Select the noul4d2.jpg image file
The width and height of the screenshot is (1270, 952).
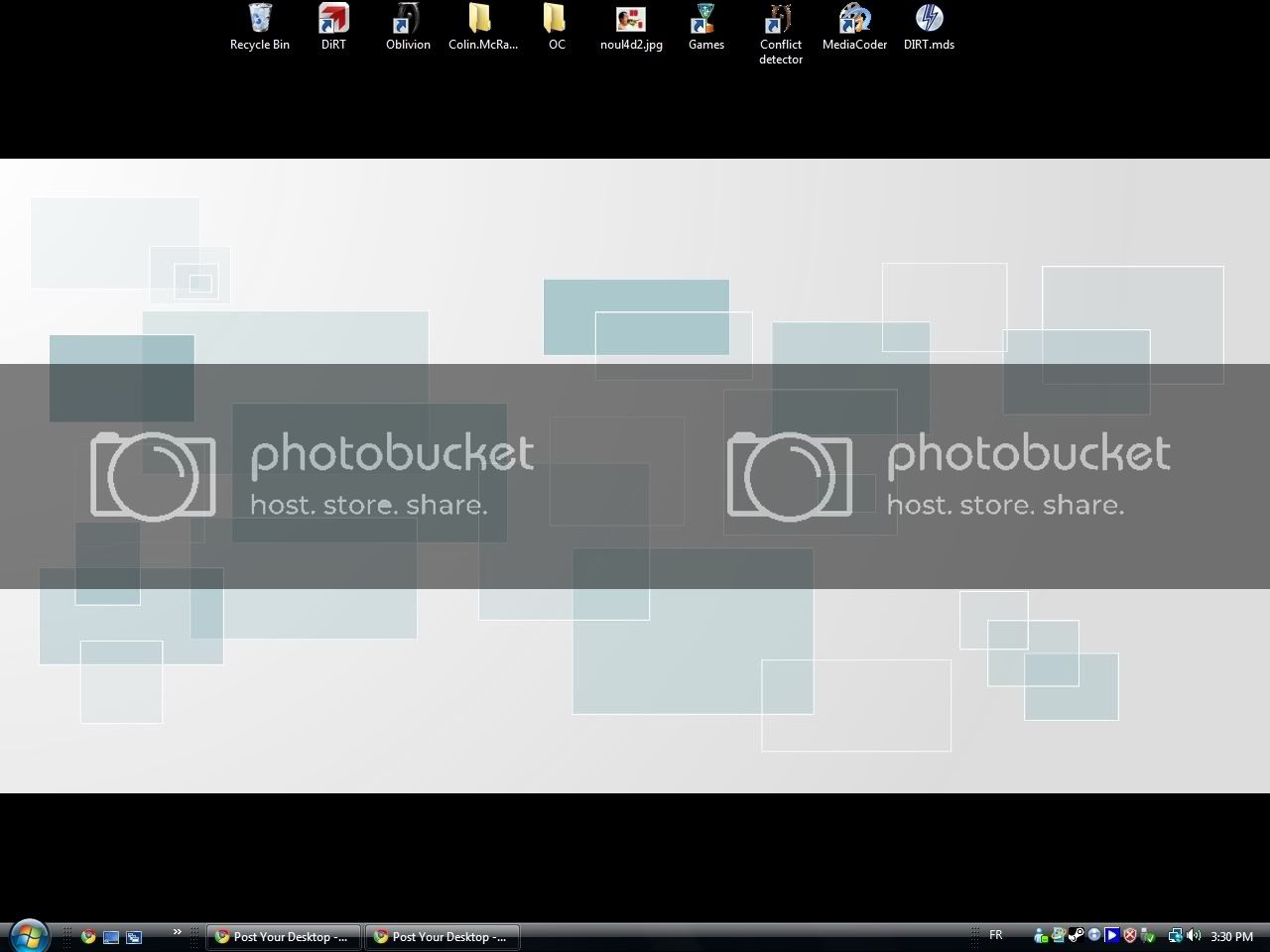pos(631,27)
